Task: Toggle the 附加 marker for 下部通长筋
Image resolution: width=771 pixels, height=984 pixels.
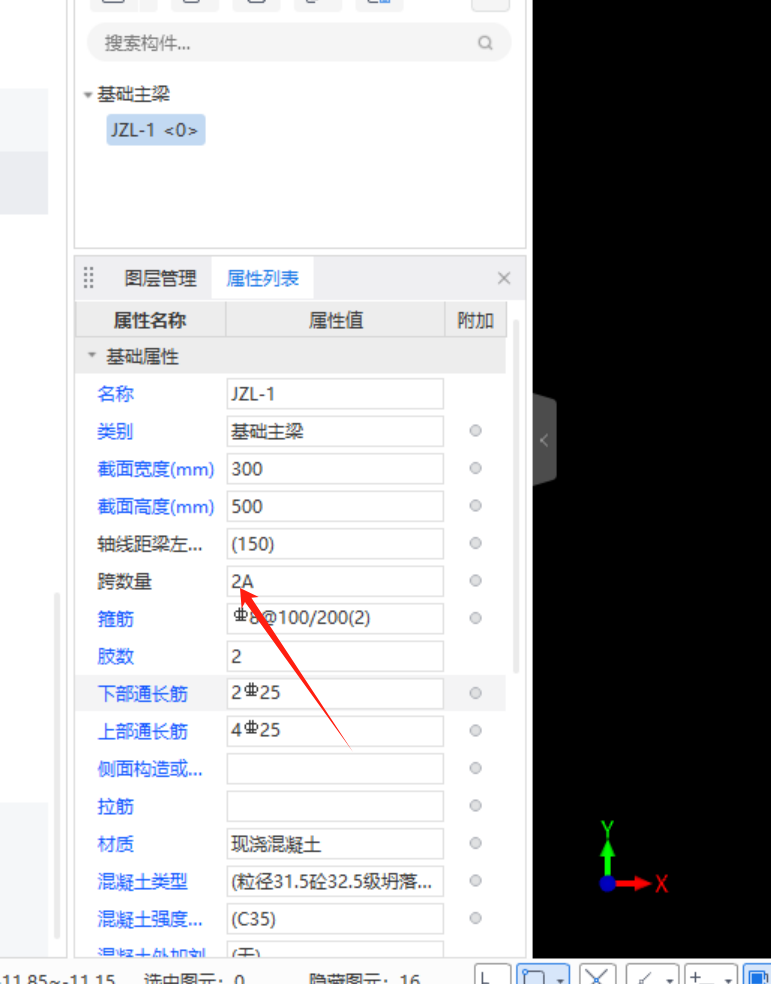Action: click(476, 693)
